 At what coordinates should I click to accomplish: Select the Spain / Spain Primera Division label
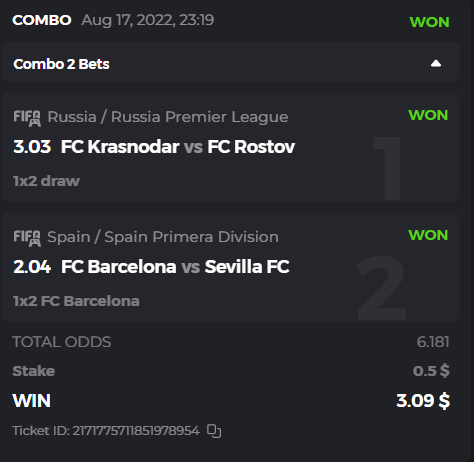tap(163, 237)
